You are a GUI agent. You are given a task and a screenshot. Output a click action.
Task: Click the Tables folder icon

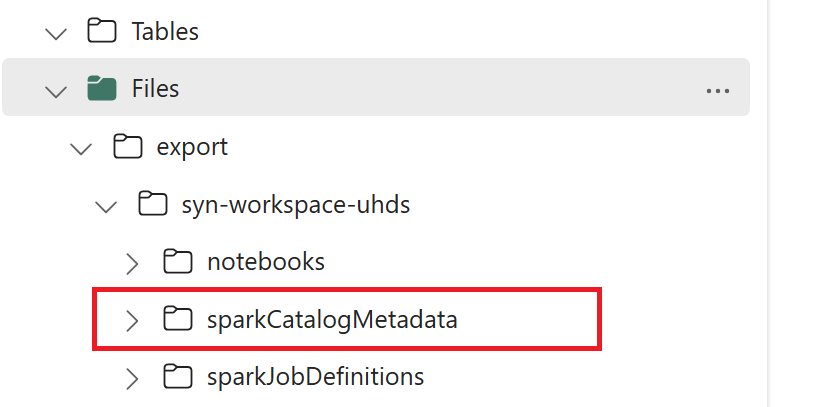coord(101,31)
